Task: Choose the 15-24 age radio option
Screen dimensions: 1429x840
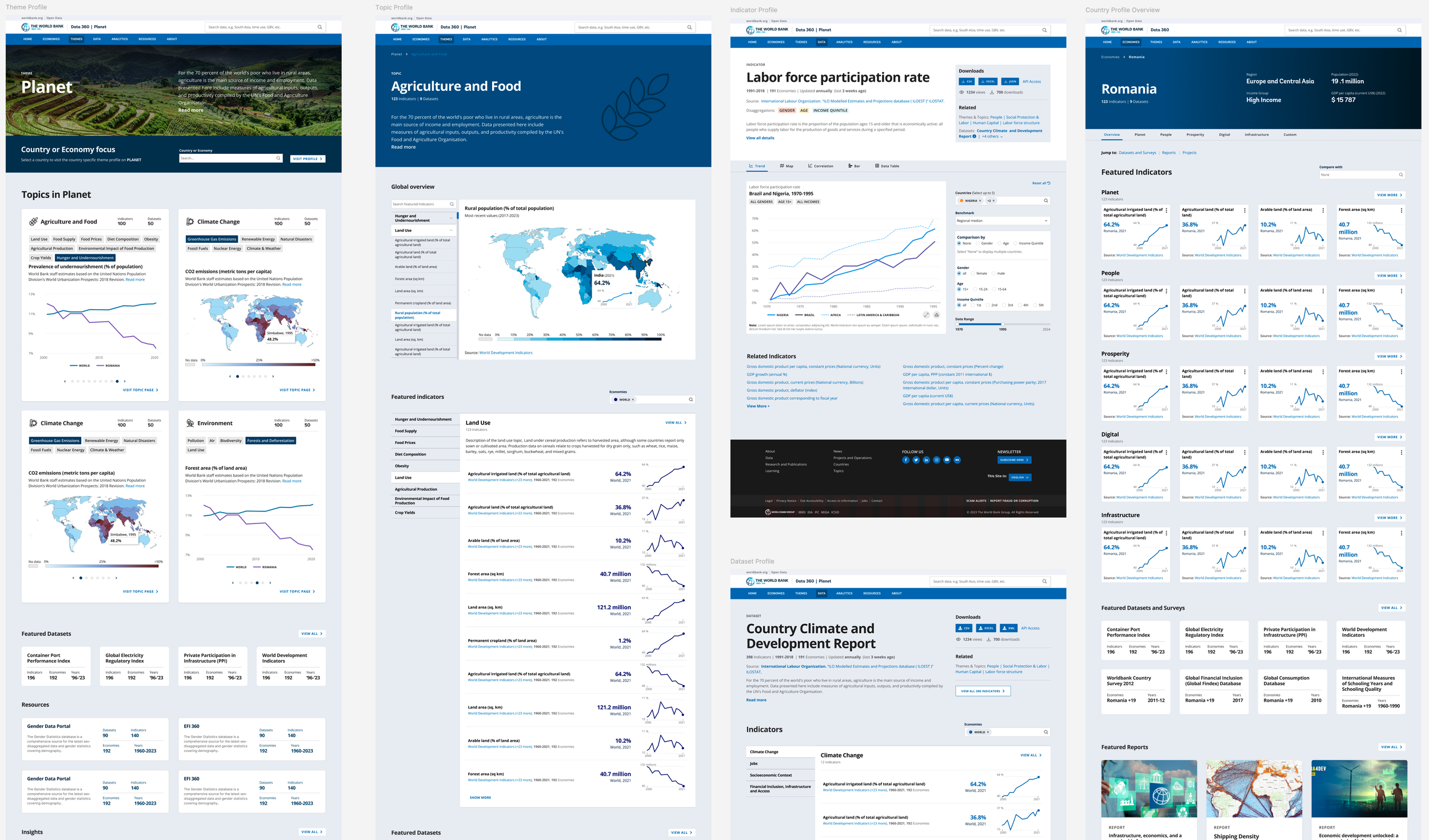Action: [x=975, y=289]
